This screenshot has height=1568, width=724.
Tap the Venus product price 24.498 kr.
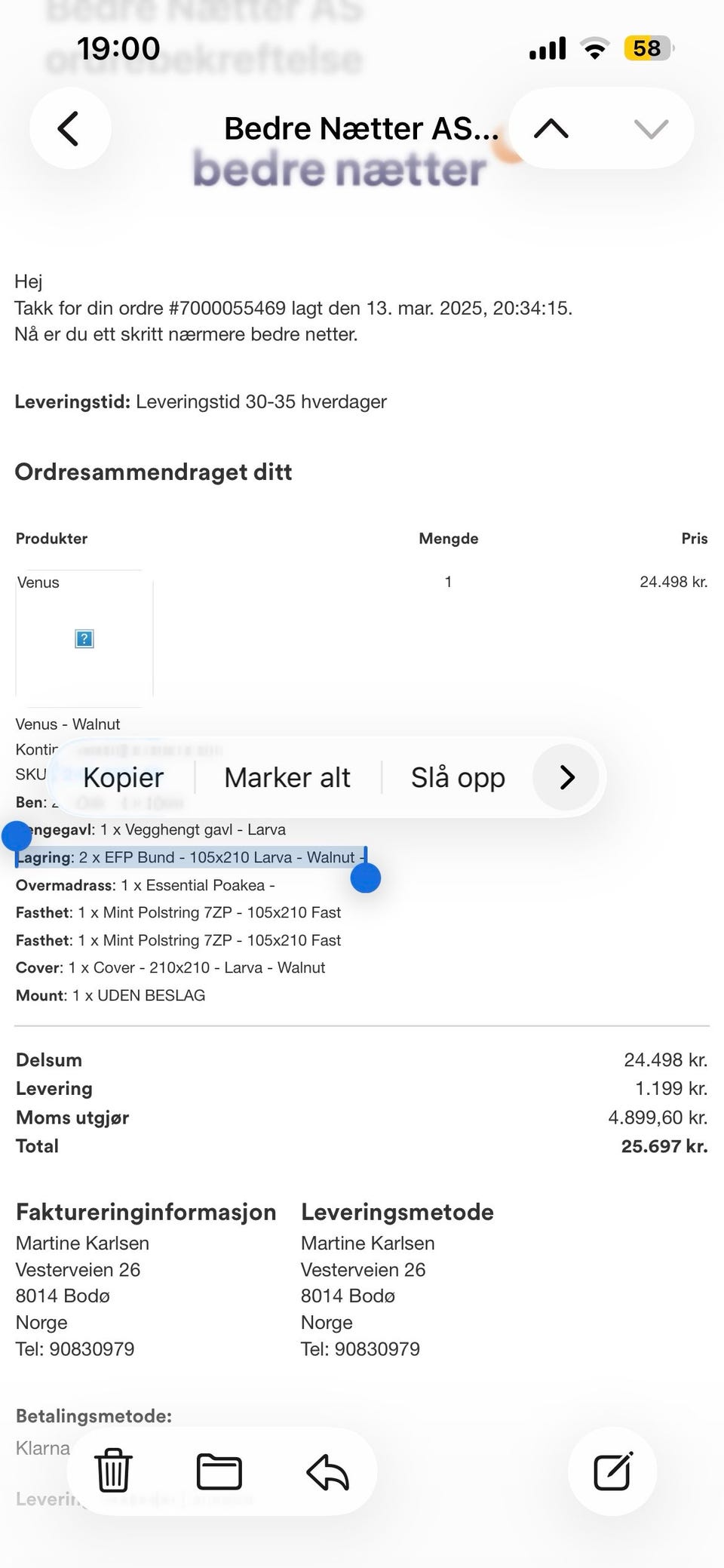coord(673,582)
